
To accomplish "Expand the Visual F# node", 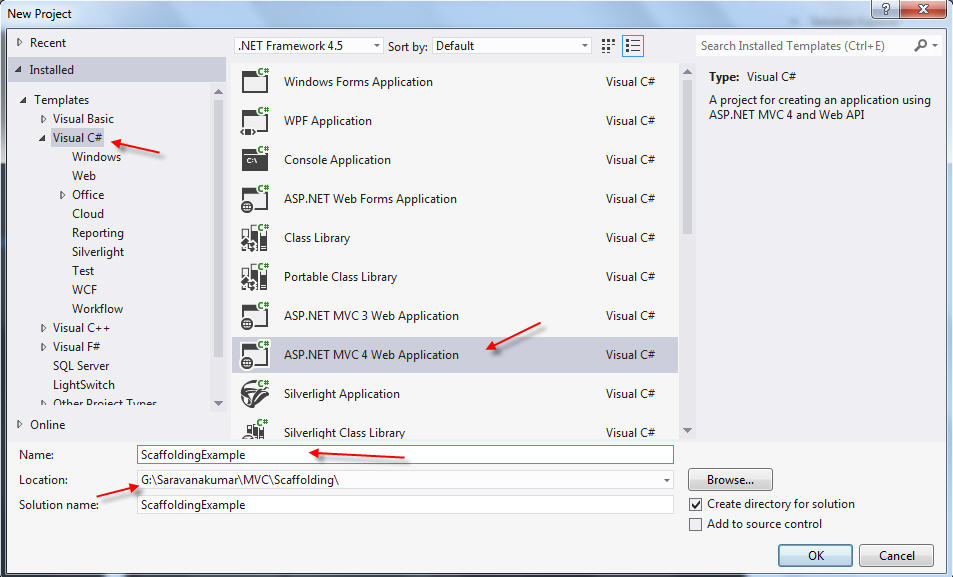I will (x=43, y=347).
